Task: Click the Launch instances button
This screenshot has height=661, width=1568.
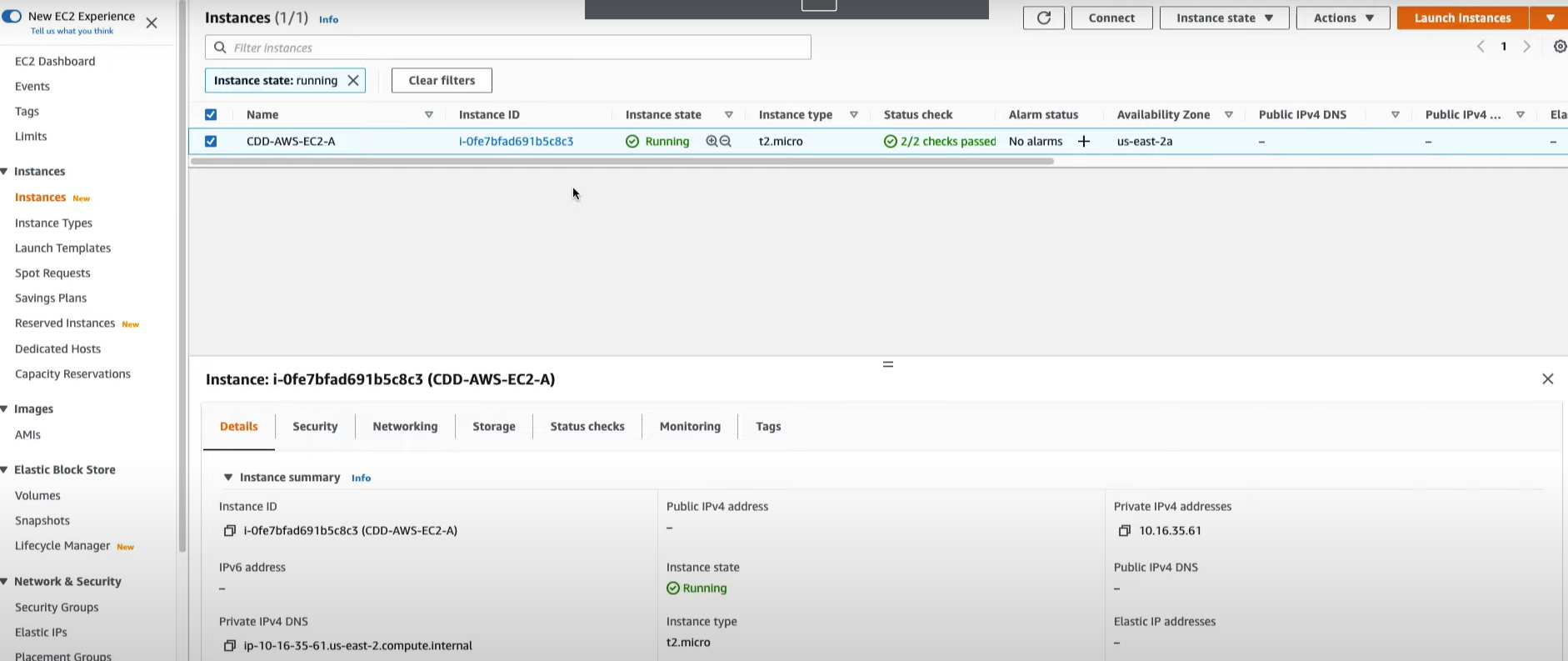Action: pyautogui.click(x=1462, y=18)
